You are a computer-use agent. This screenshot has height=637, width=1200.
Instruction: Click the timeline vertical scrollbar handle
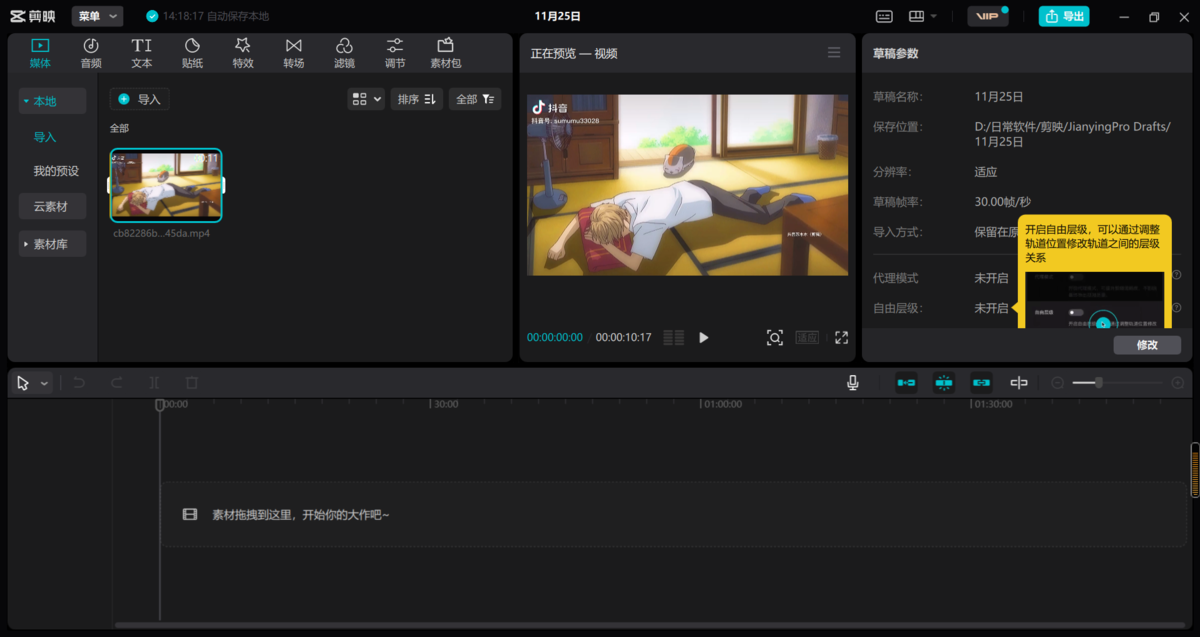tap(1194, 469)
